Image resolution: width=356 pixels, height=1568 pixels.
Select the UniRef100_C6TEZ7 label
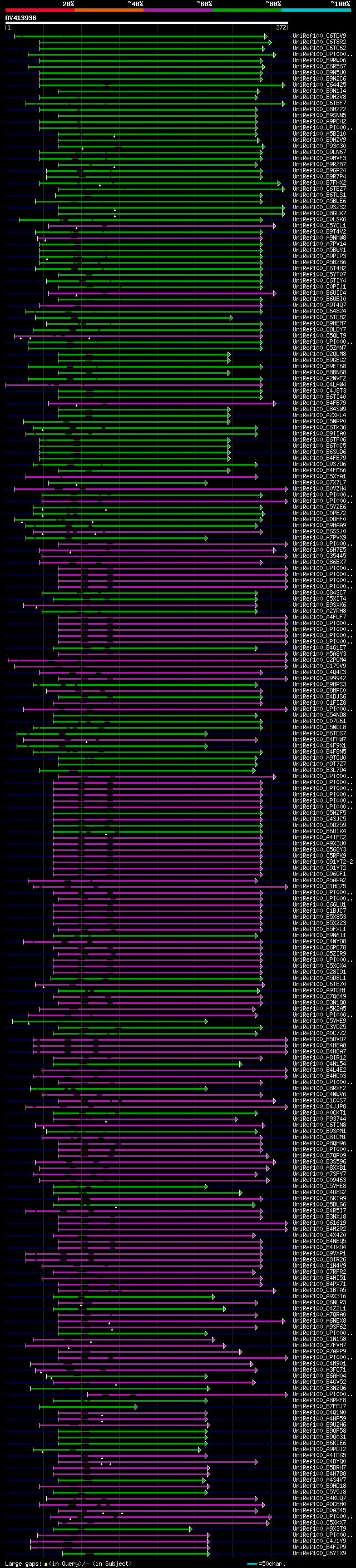[x=319, y=189]
